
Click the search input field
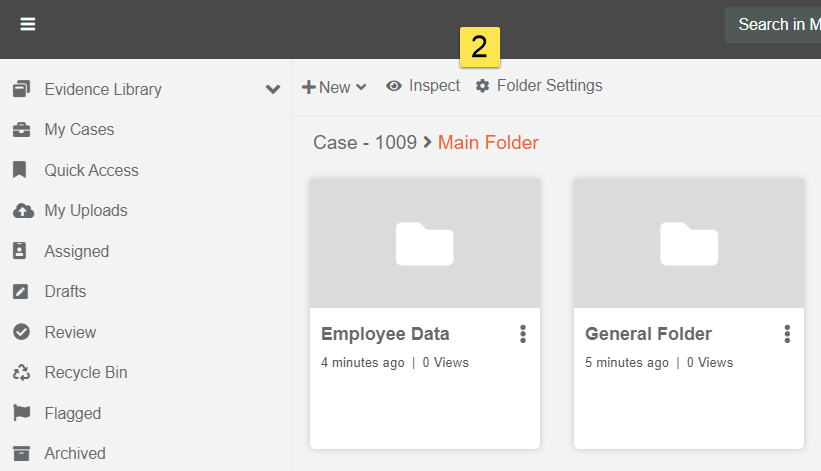775,25
